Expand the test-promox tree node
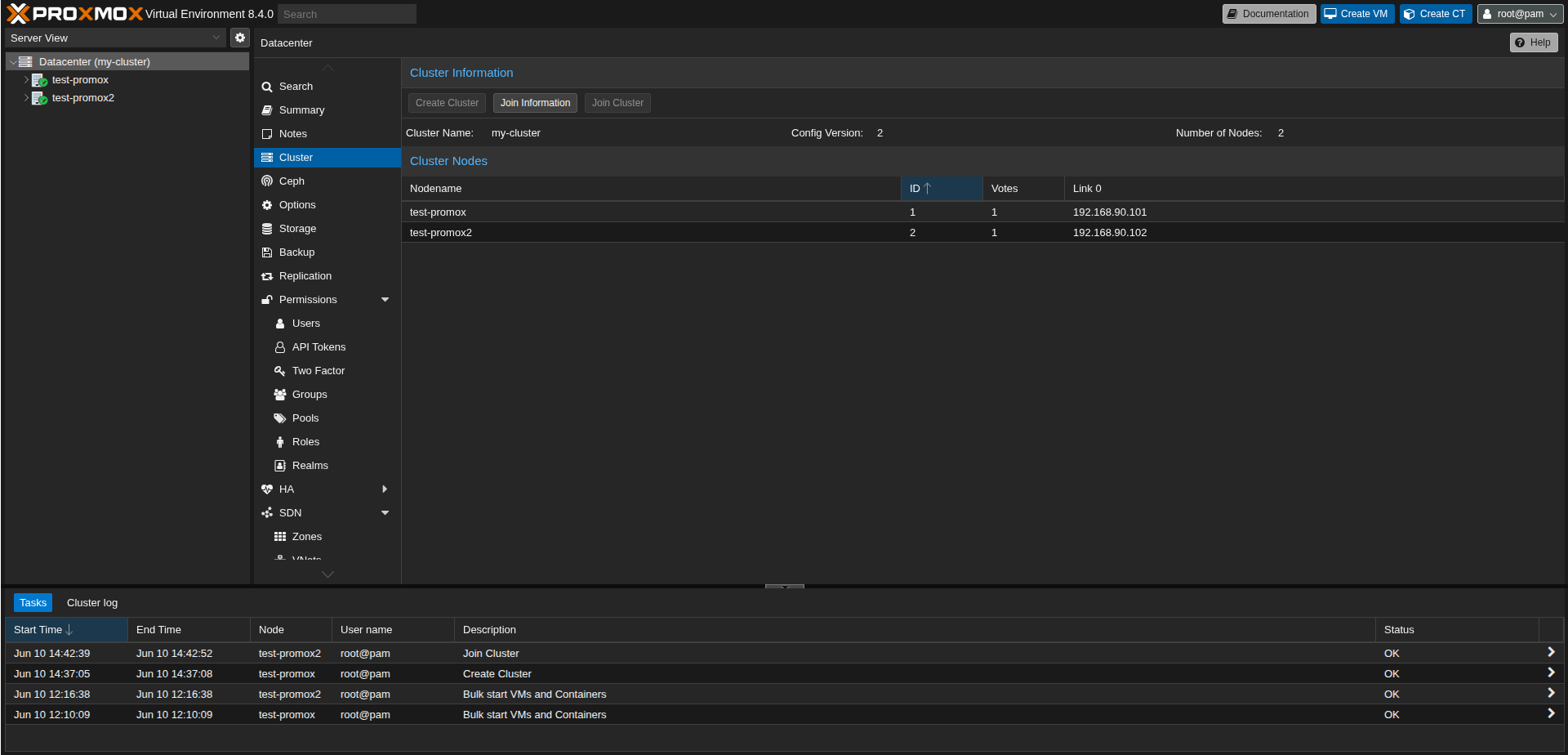 click(x=25, y=80)
